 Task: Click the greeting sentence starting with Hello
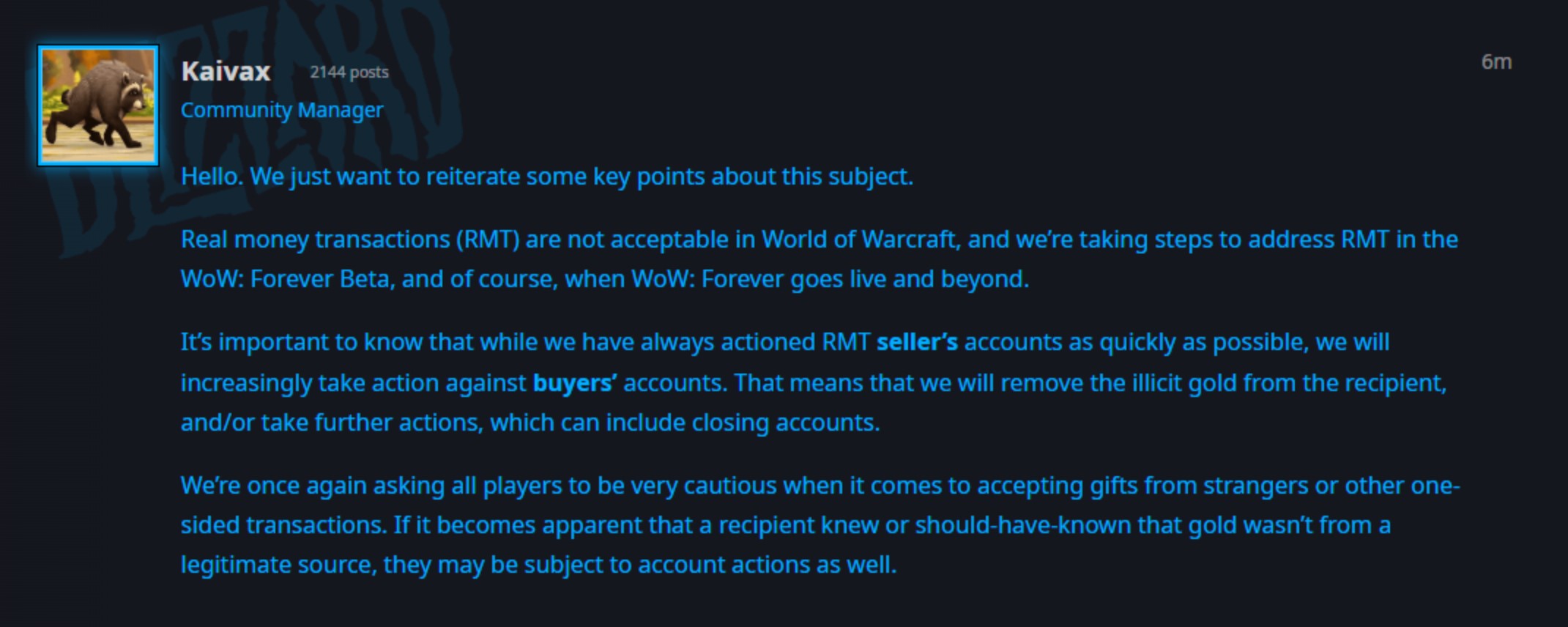pyautogui.click(x=547, y=177)
